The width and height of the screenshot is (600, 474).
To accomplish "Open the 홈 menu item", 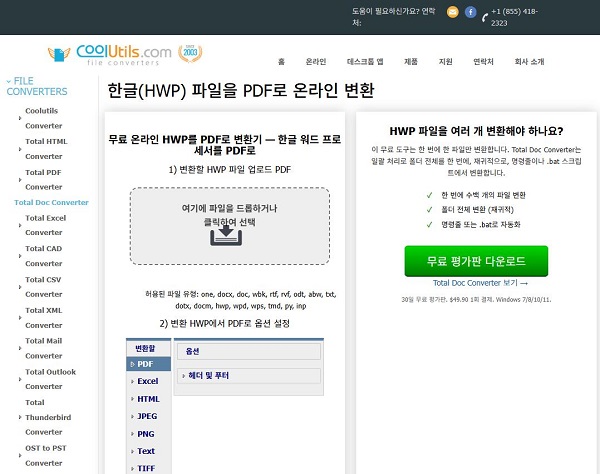I will 281,62.
